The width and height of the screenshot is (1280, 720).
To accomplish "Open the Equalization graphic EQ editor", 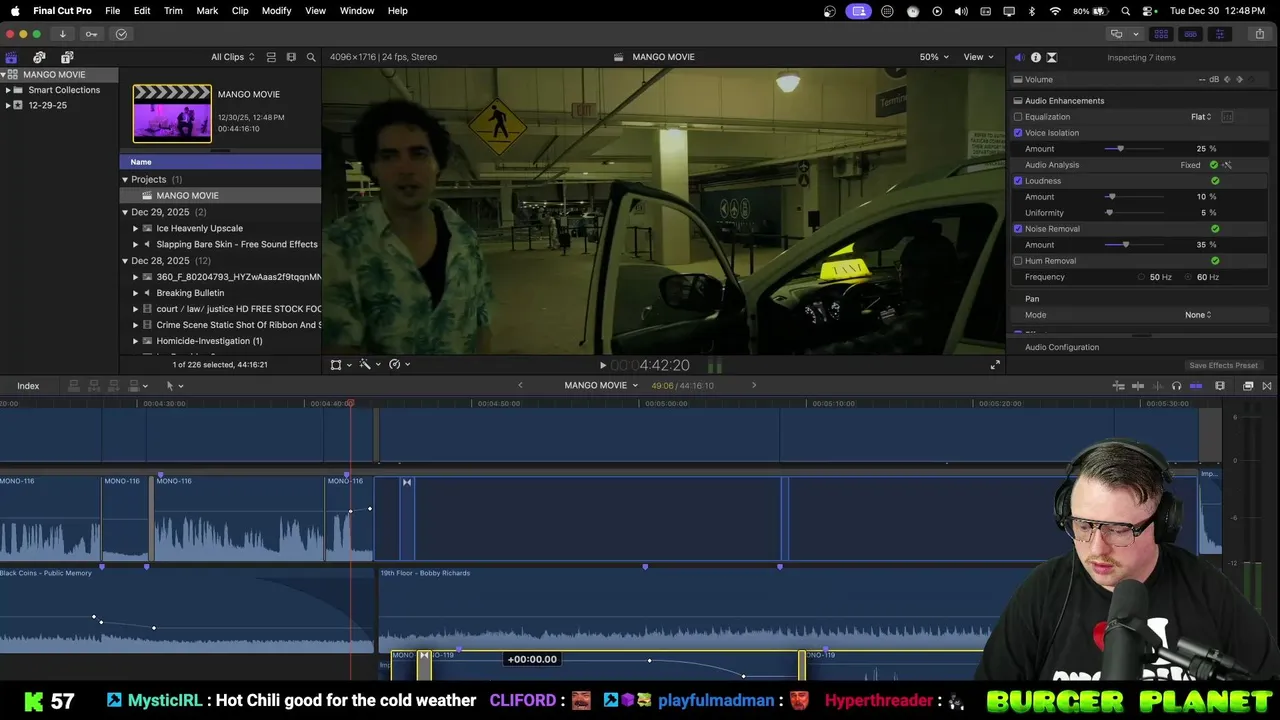I will coord(1227,117).
